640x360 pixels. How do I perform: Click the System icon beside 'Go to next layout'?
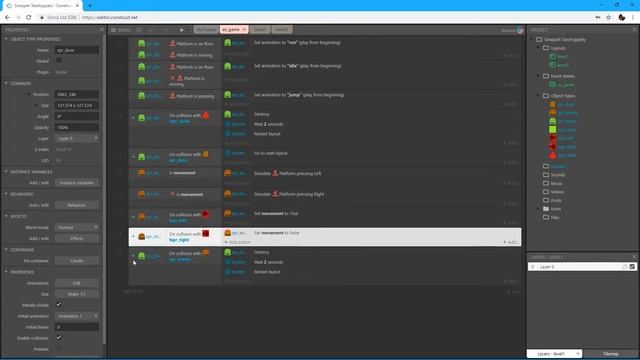pyautogui.click(x=228, y=153)
